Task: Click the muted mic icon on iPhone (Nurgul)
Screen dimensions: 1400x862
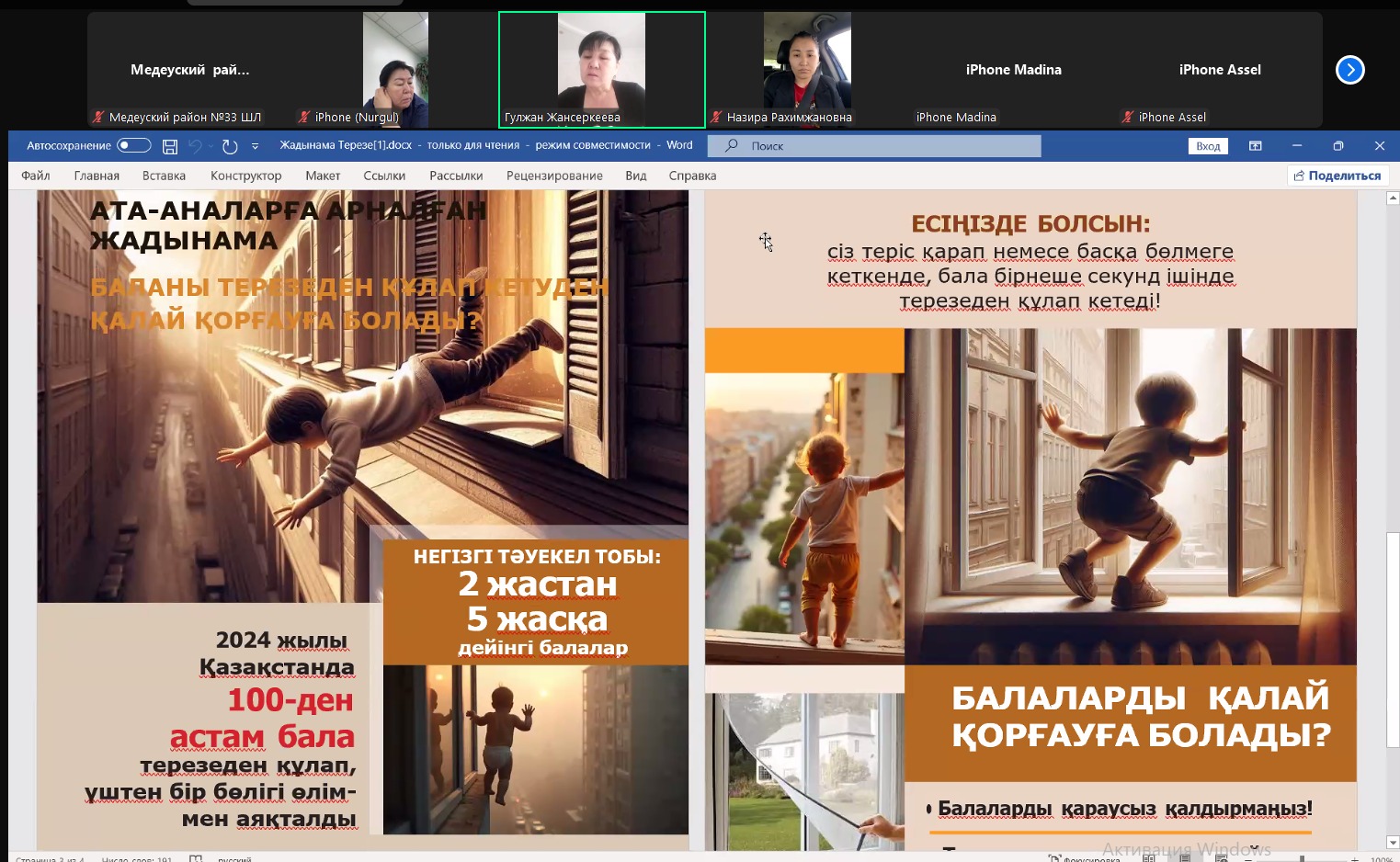Action: [x=304, y=117]
